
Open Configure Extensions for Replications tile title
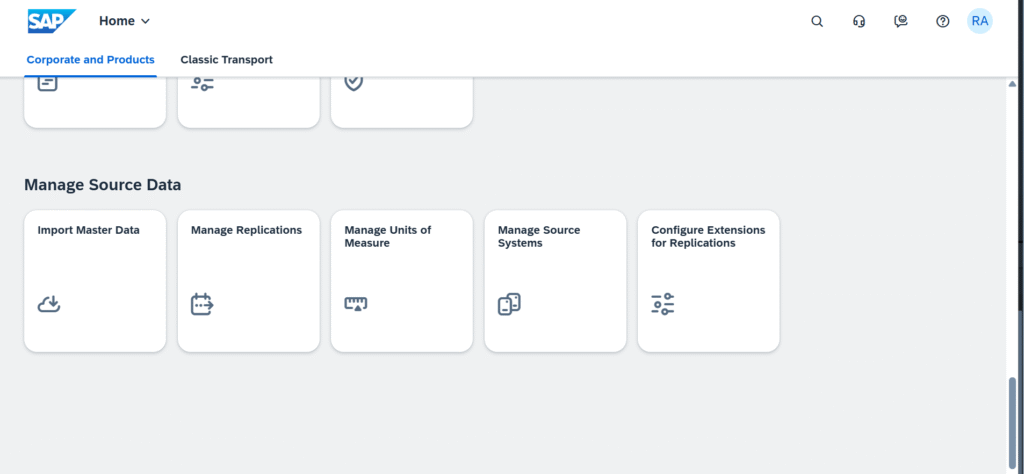708,236
